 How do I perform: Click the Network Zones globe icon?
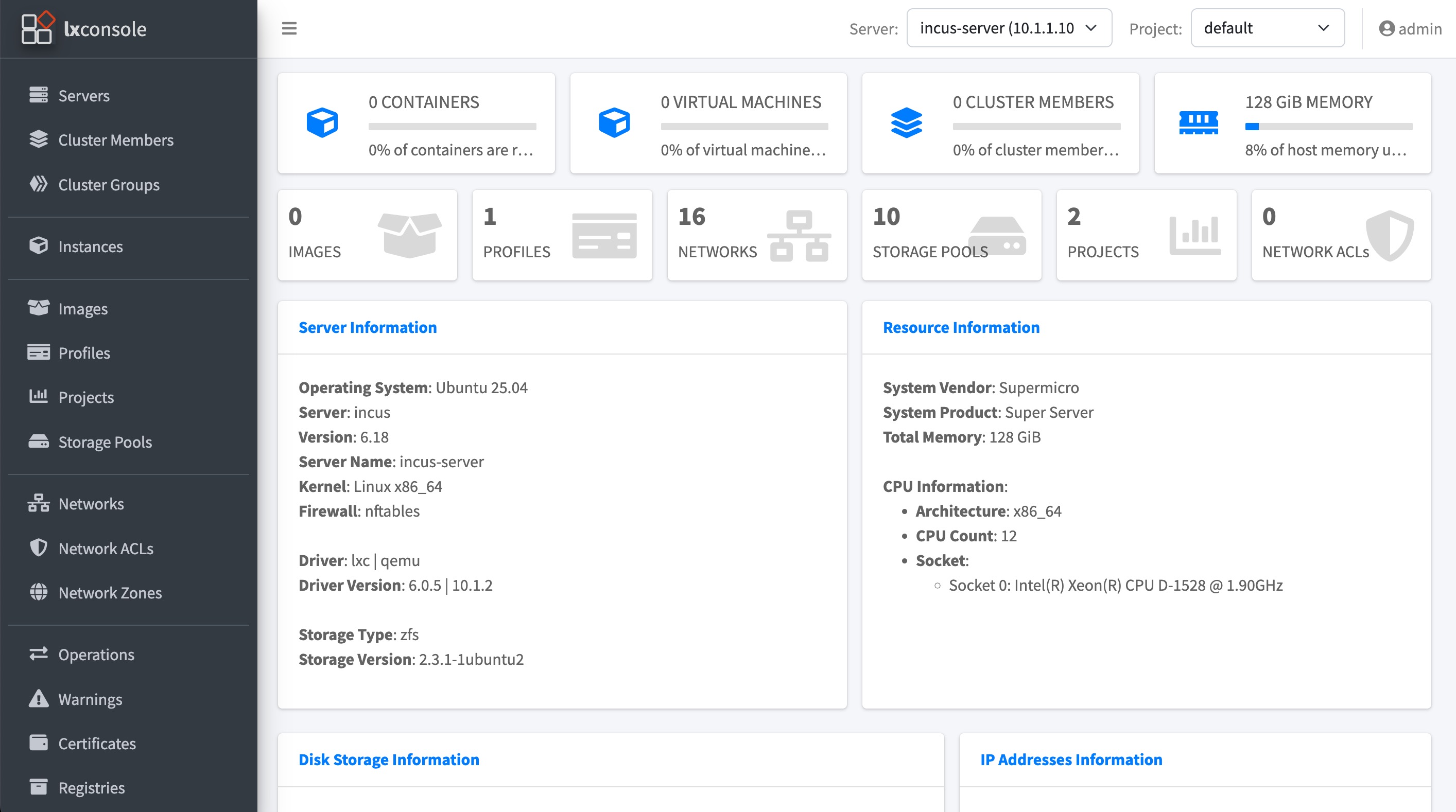39,592
